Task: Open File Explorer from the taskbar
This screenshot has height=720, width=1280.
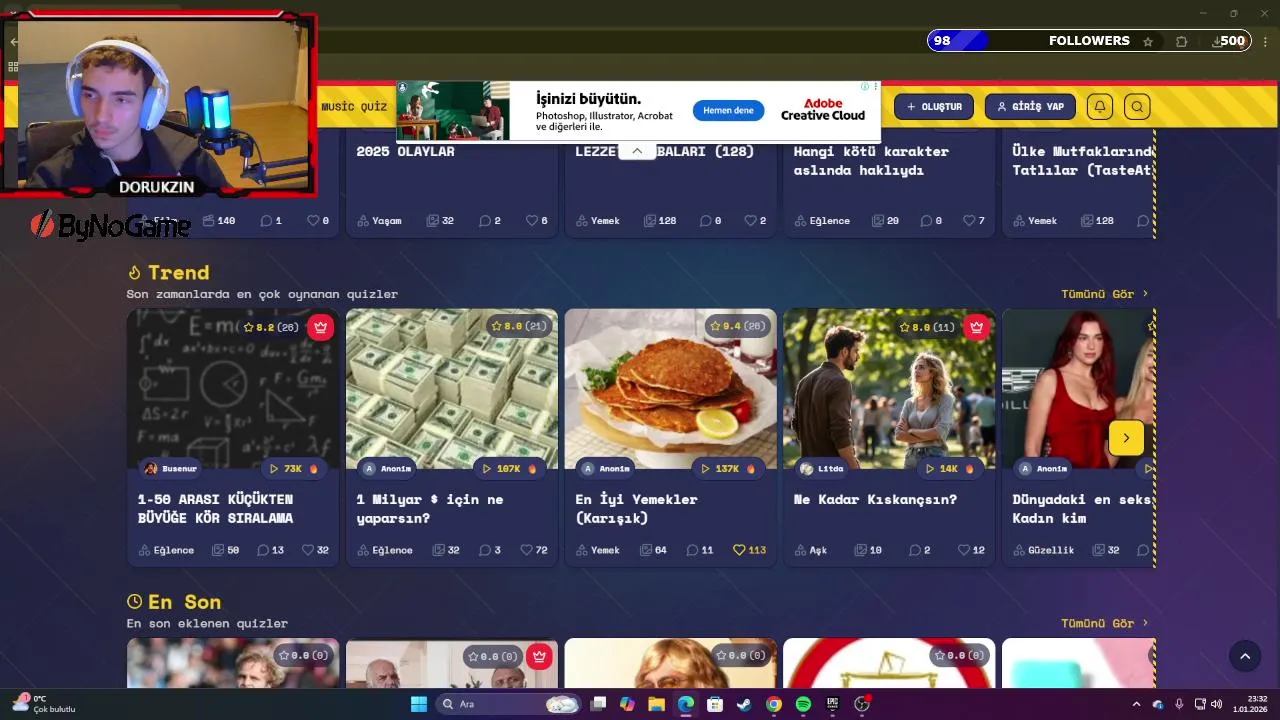Action: [x=656, y=704]
